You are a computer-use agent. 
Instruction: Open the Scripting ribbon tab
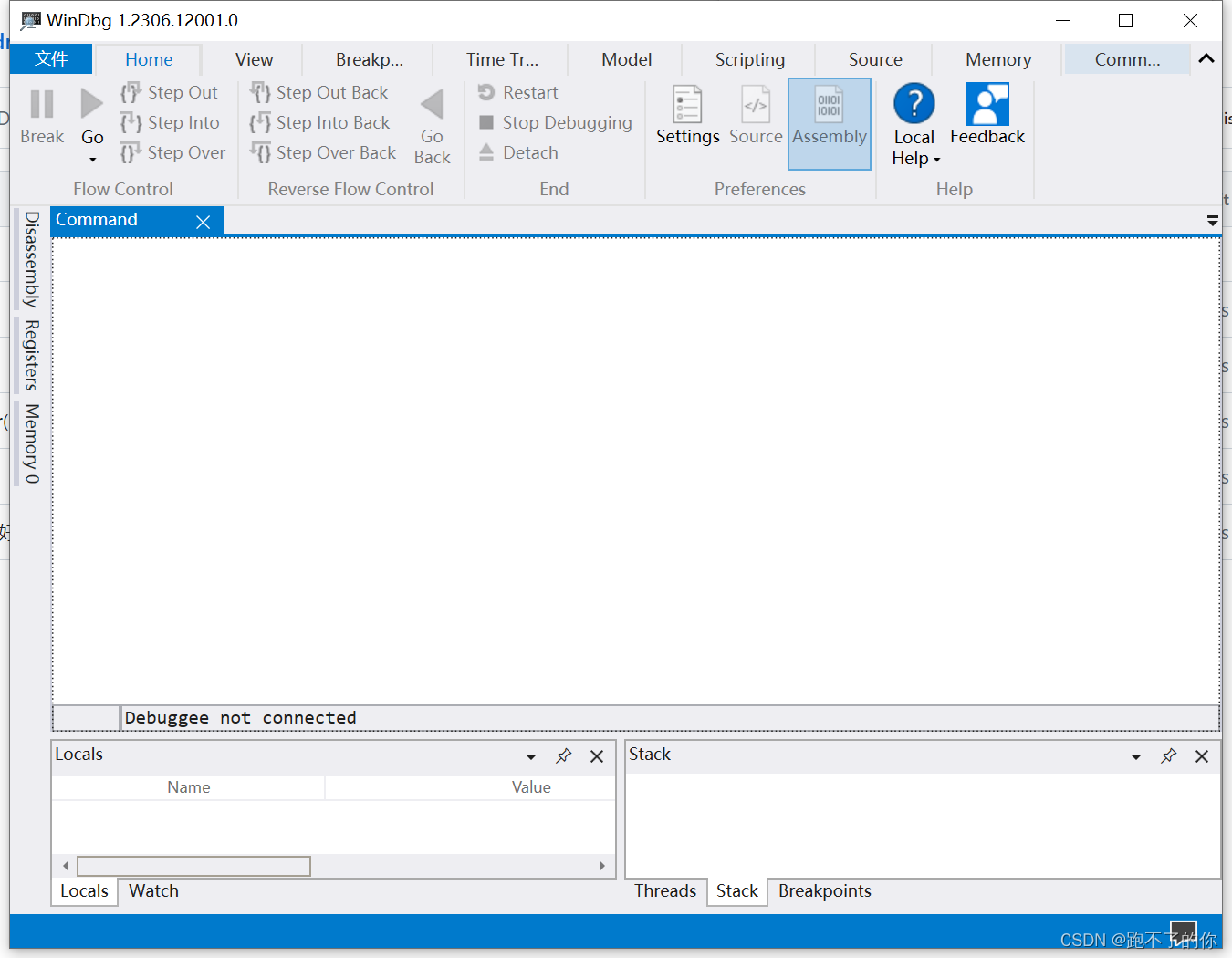750,59
